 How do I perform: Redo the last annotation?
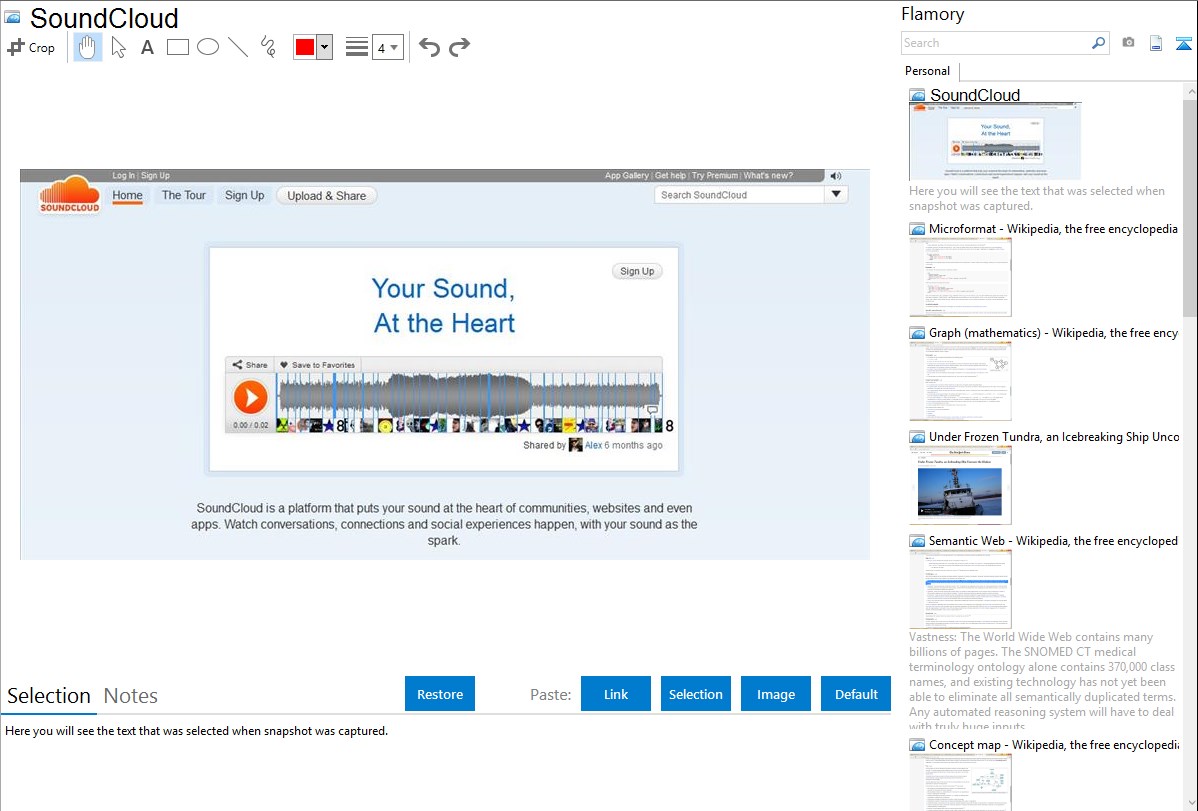459,47
